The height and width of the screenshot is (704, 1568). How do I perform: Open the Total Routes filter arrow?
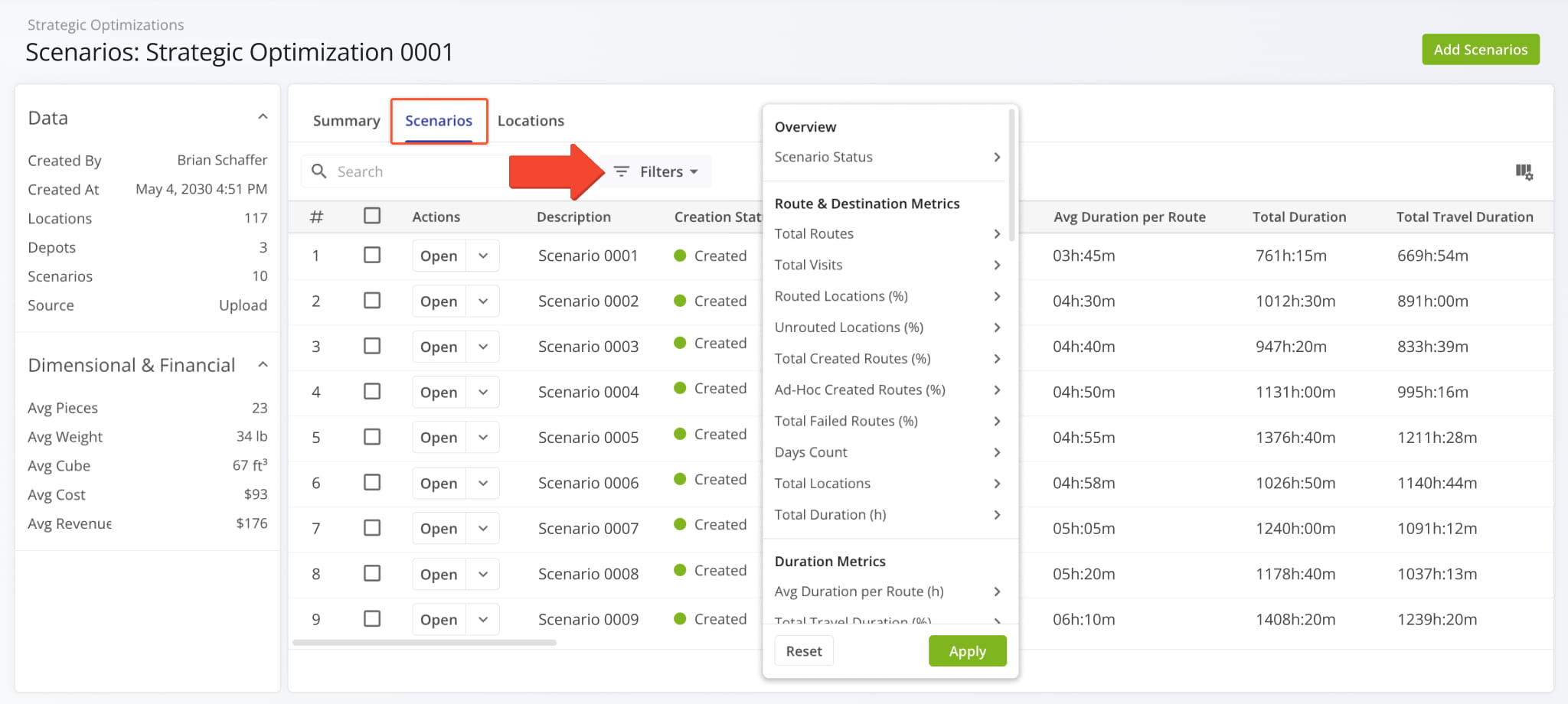click(996, 234)
